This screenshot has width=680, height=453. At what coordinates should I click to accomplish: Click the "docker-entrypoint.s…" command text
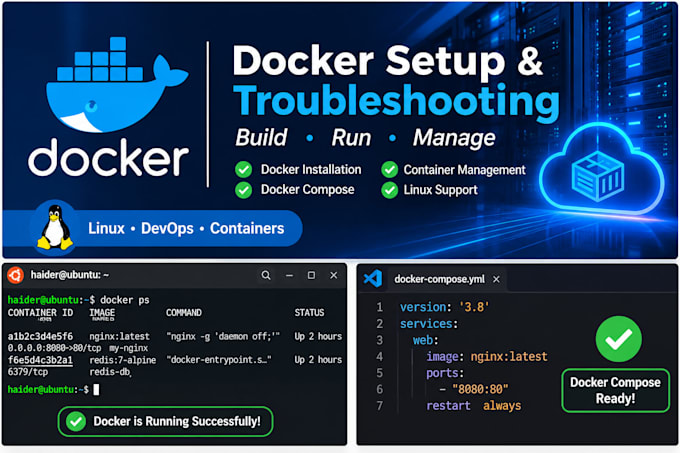(x=219, y=360)
